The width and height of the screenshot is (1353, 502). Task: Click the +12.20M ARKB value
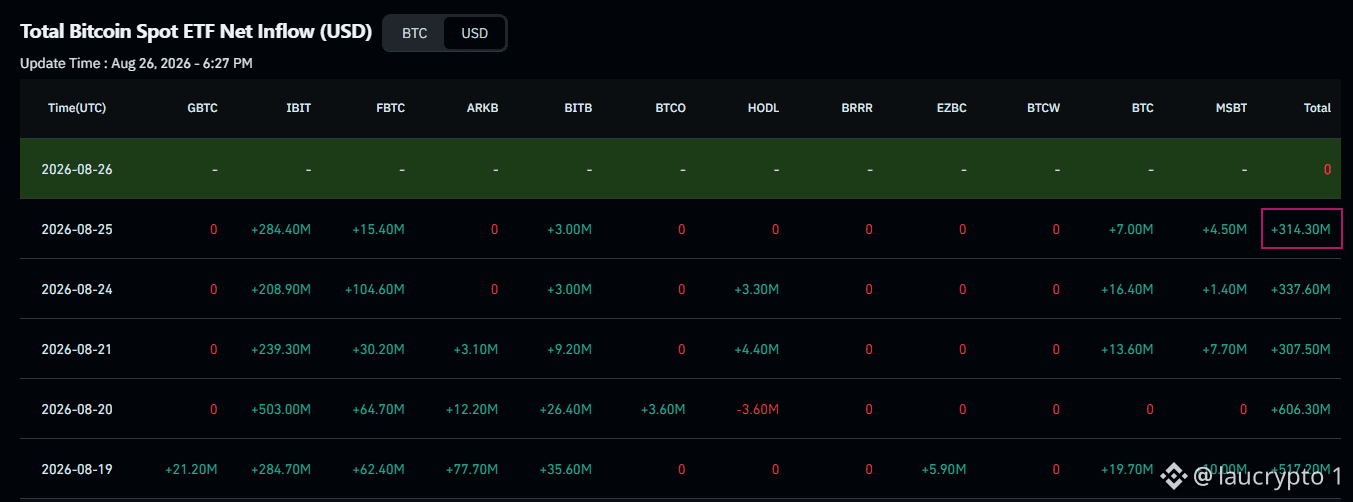coord(472,410)
